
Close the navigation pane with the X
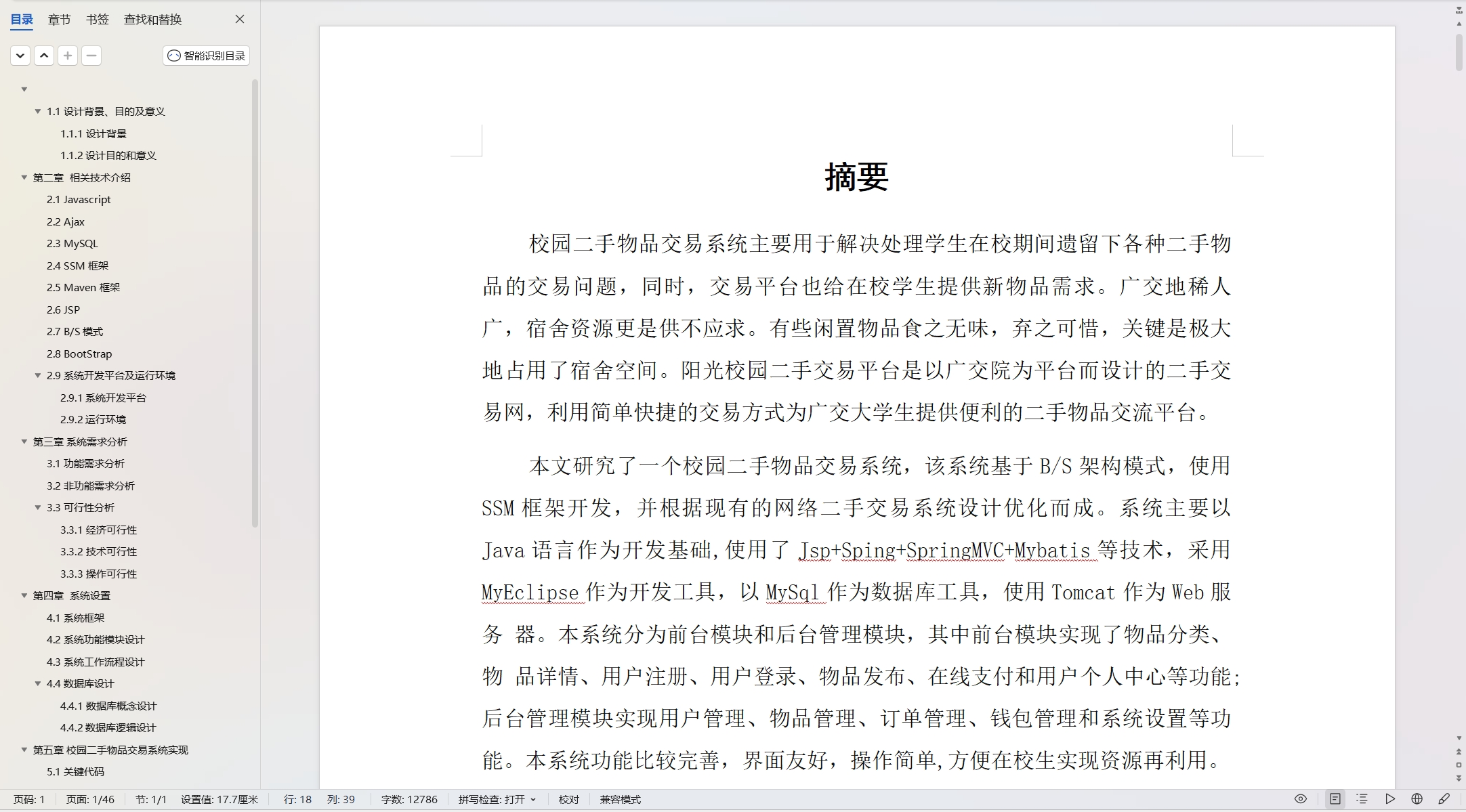tap(240, 19)
